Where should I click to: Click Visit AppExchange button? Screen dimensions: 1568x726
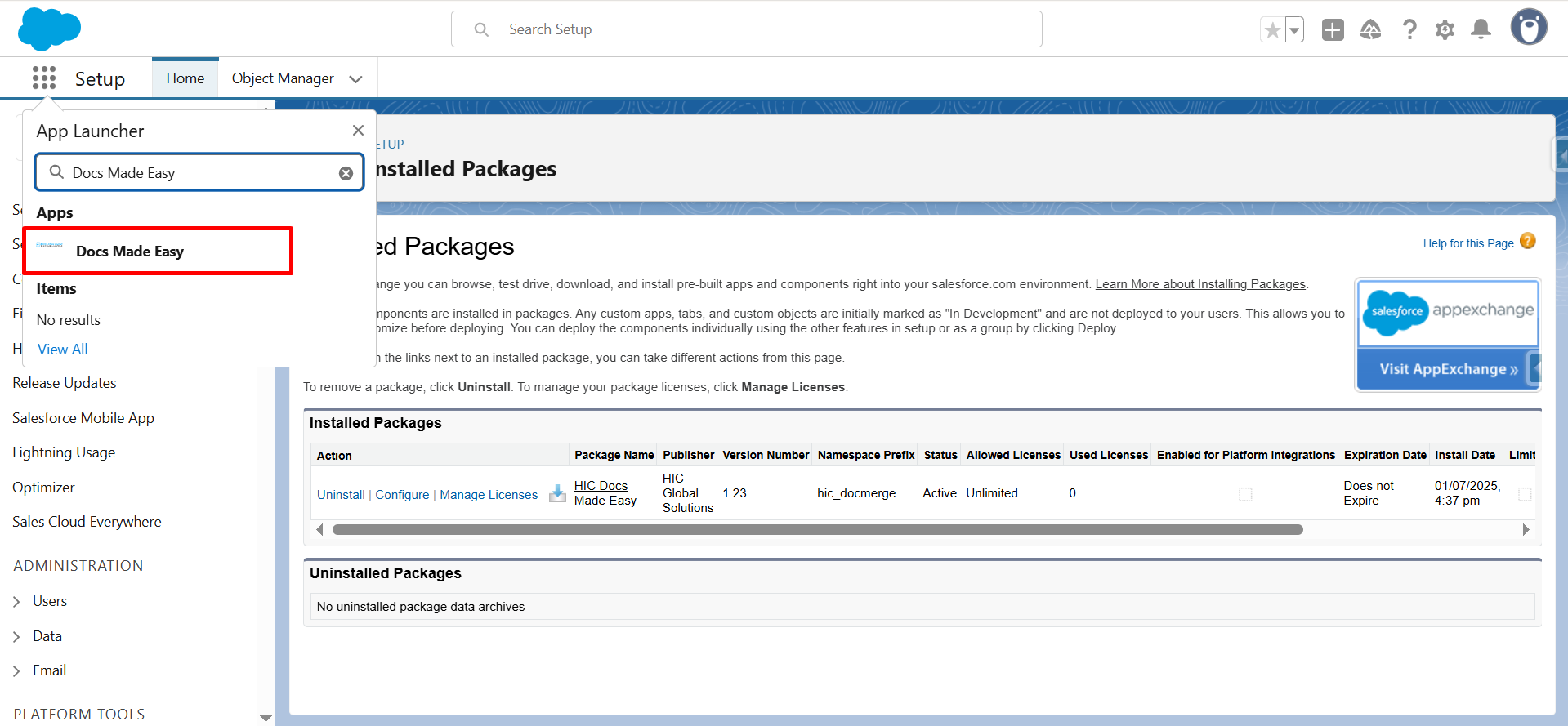pyautogui.click(x=1448, y=369)
